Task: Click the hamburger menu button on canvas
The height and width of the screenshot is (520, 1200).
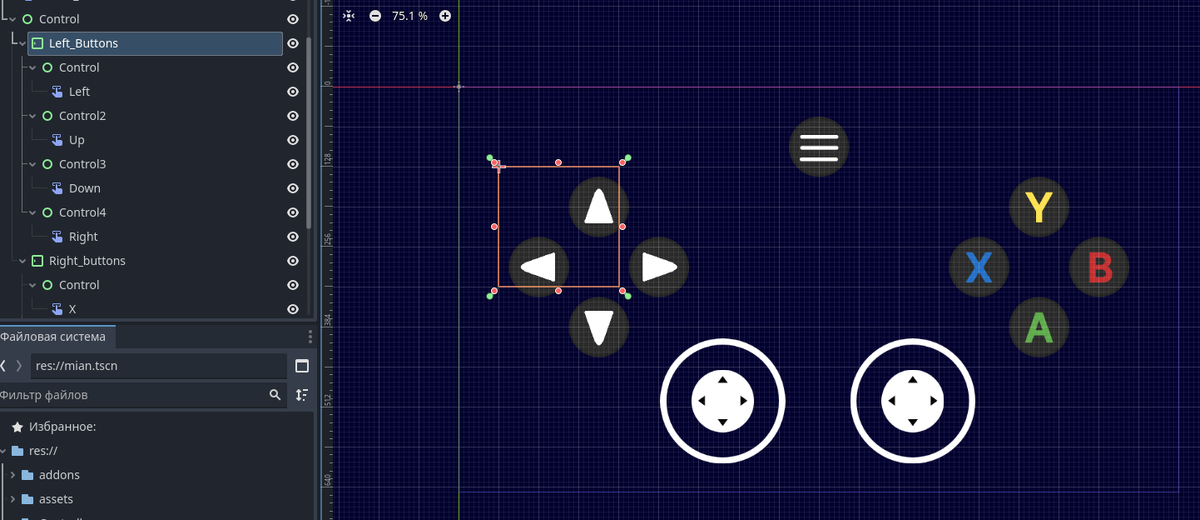Action: point(818,148)
